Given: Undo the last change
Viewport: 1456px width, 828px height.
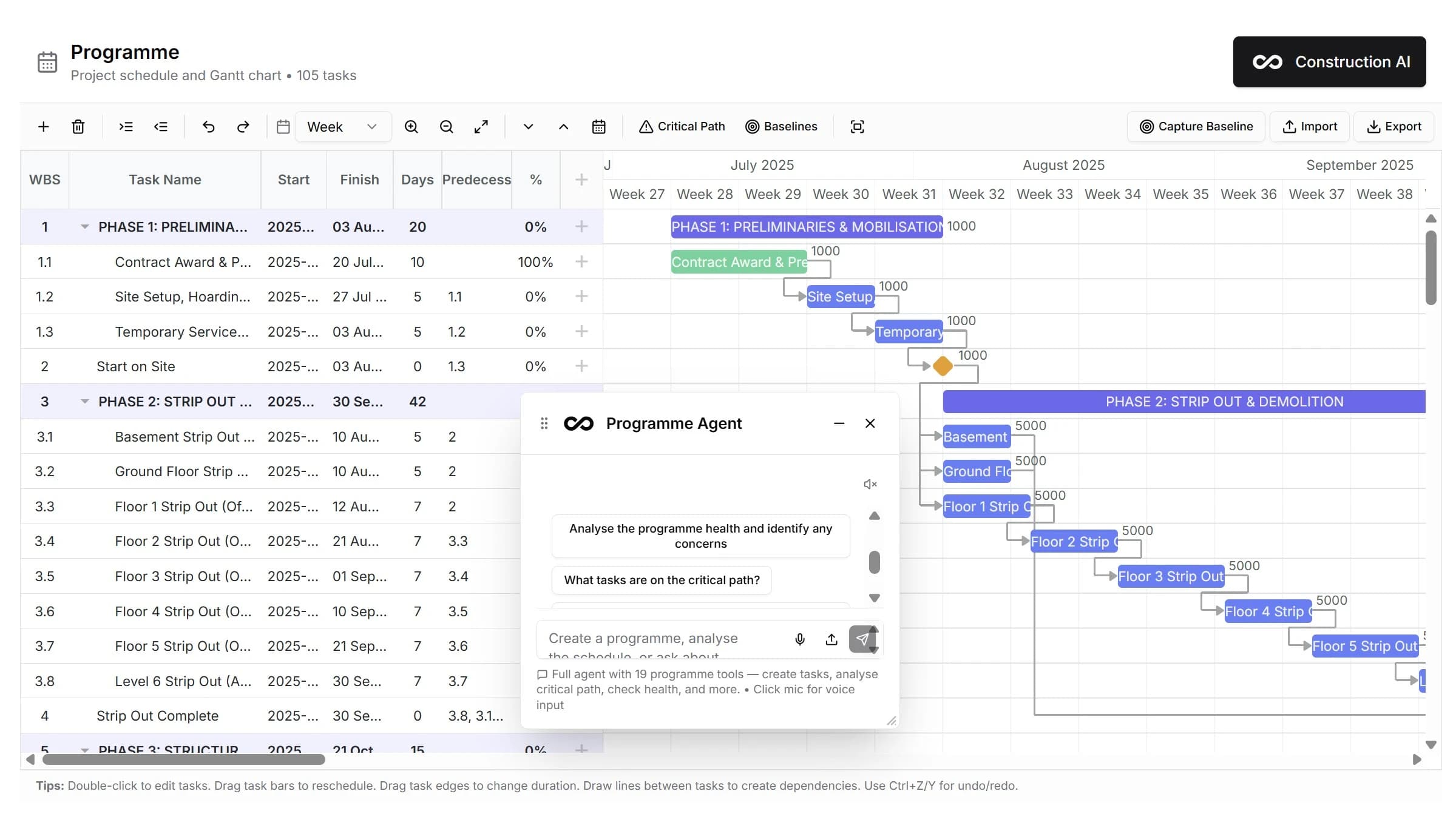Looking at the screenshot, I should 208,126.
